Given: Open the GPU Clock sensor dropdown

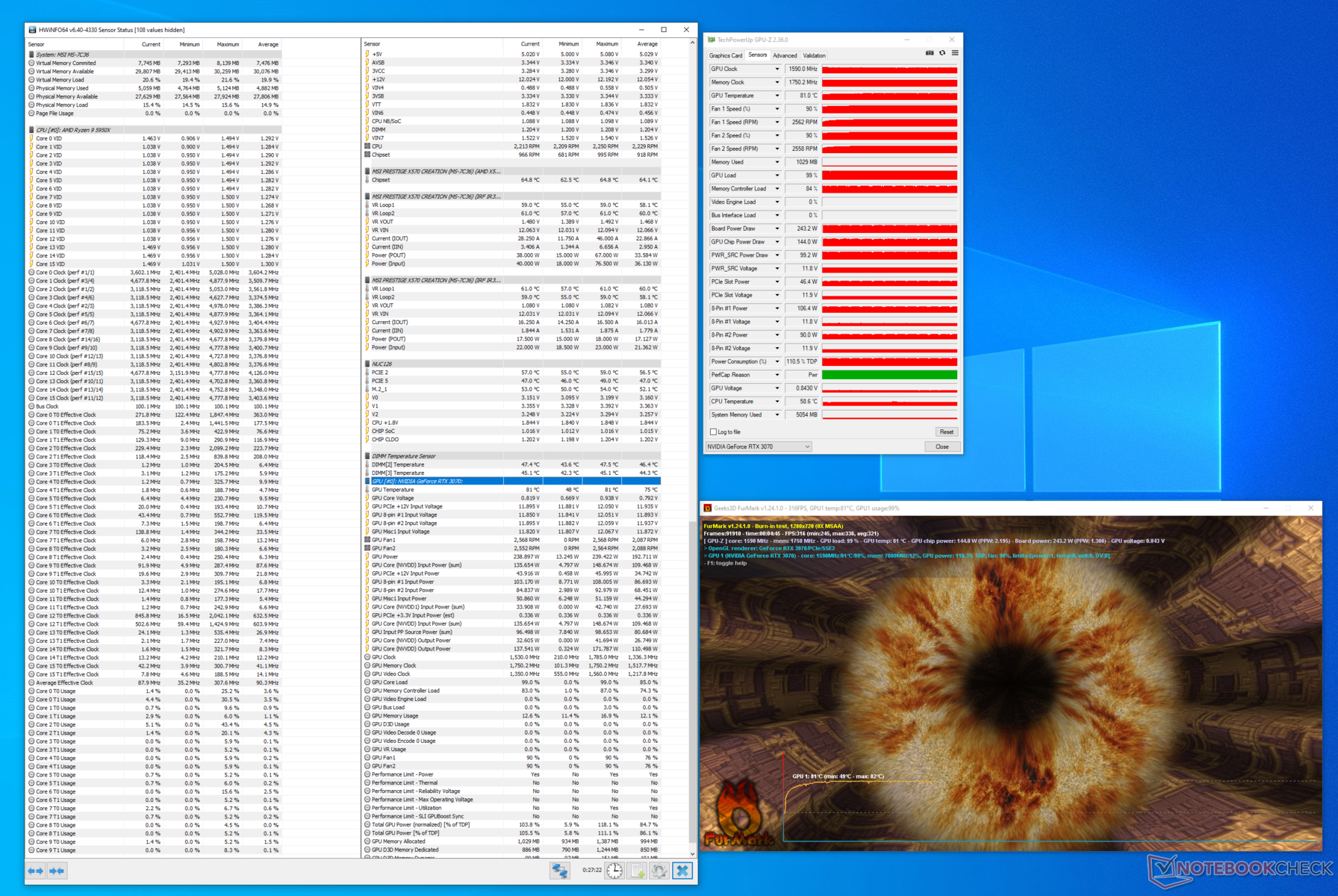Looking at the screenshot, I should click(777, 69).
